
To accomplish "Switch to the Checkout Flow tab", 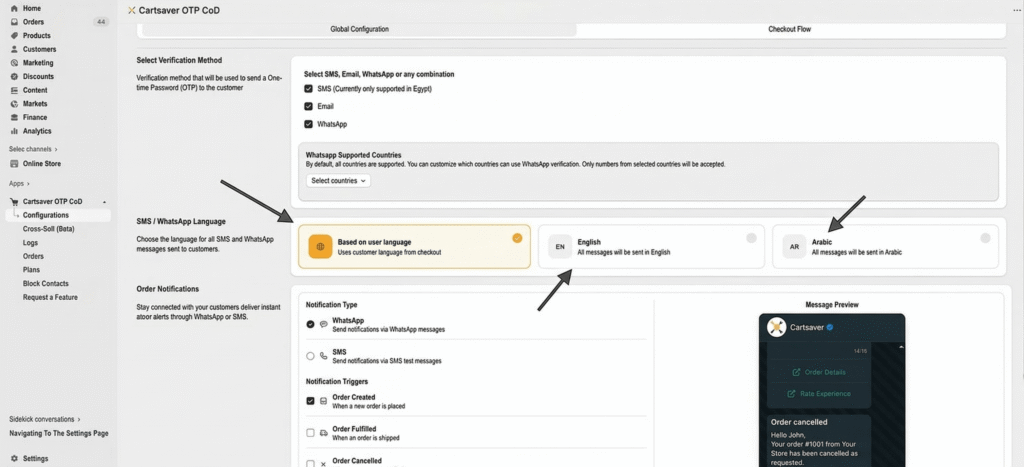I will 789,29.
